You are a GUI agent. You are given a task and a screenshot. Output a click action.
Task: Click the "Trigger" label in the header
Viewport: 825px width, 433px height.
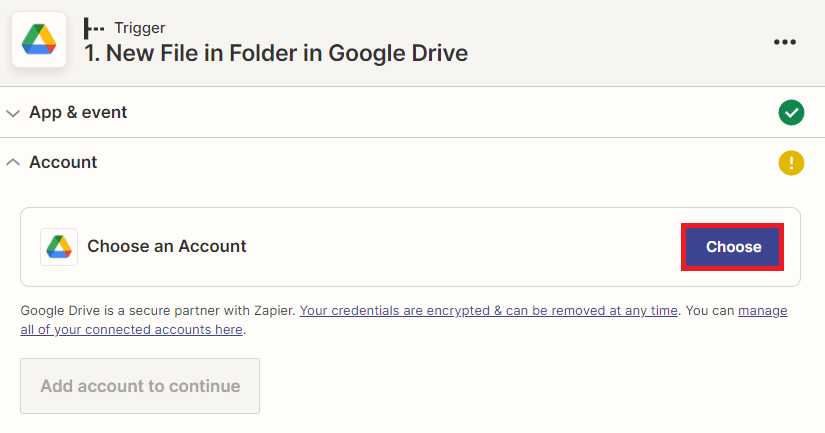[140, 28]
